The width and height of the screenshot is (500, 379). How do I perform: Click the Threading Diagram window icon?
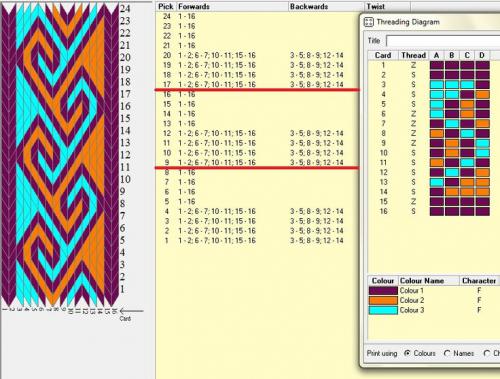(x=368, y=22)
